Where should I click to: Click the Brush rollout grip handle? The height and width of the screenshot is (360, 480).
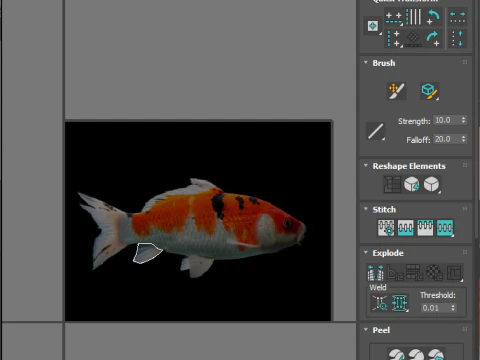click(x=465, y=62)
